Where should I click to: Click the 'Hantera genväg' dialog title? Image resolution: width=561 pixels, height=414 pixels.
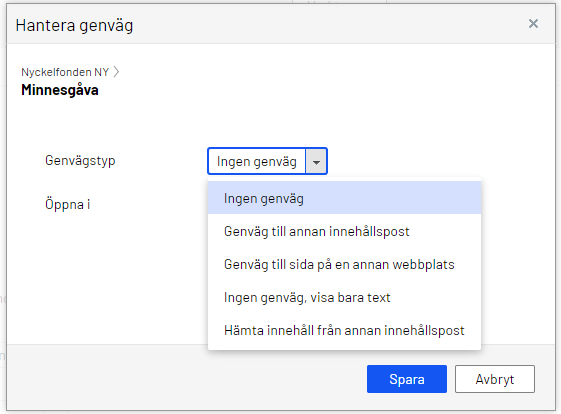point(74,25)
